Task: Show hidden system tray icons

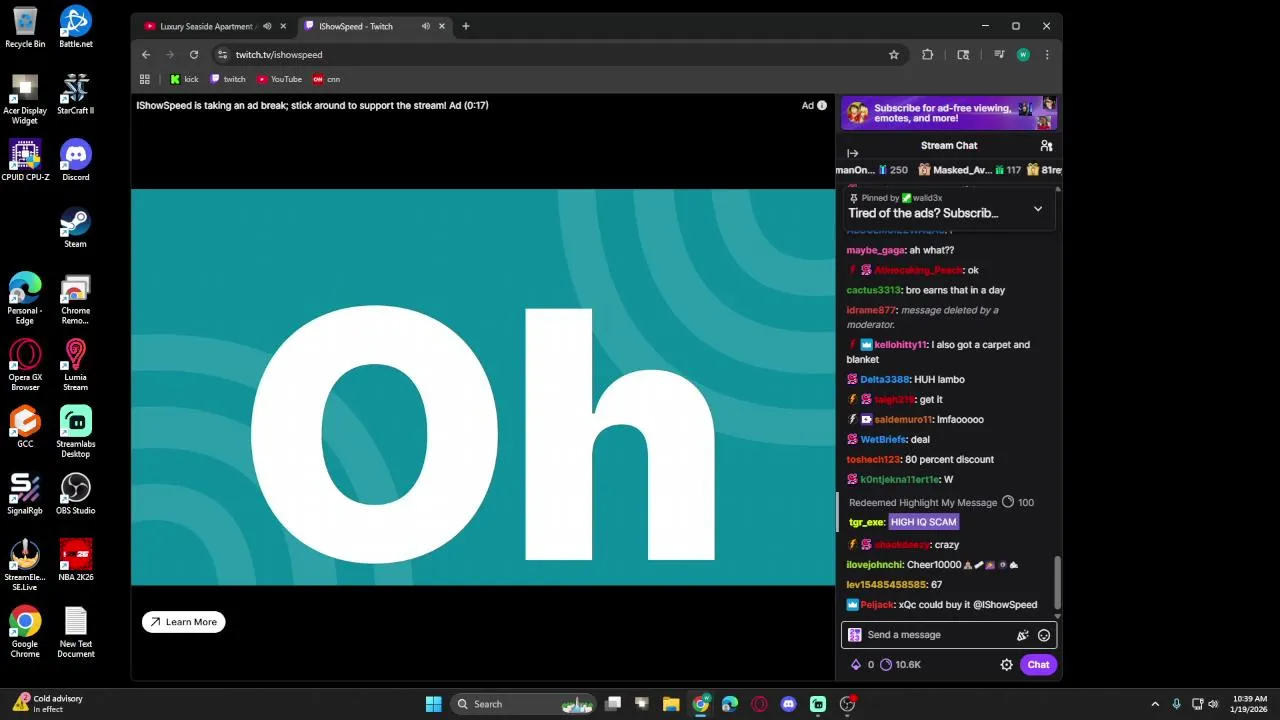Action: [1155, 704]
